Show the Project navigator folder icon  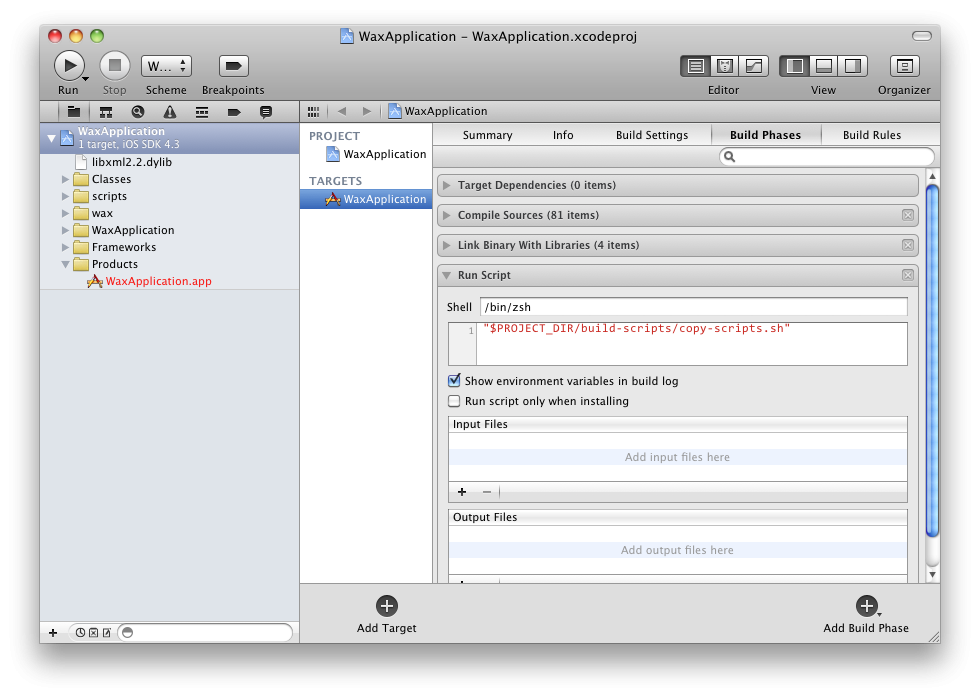[x=74, y=112]
